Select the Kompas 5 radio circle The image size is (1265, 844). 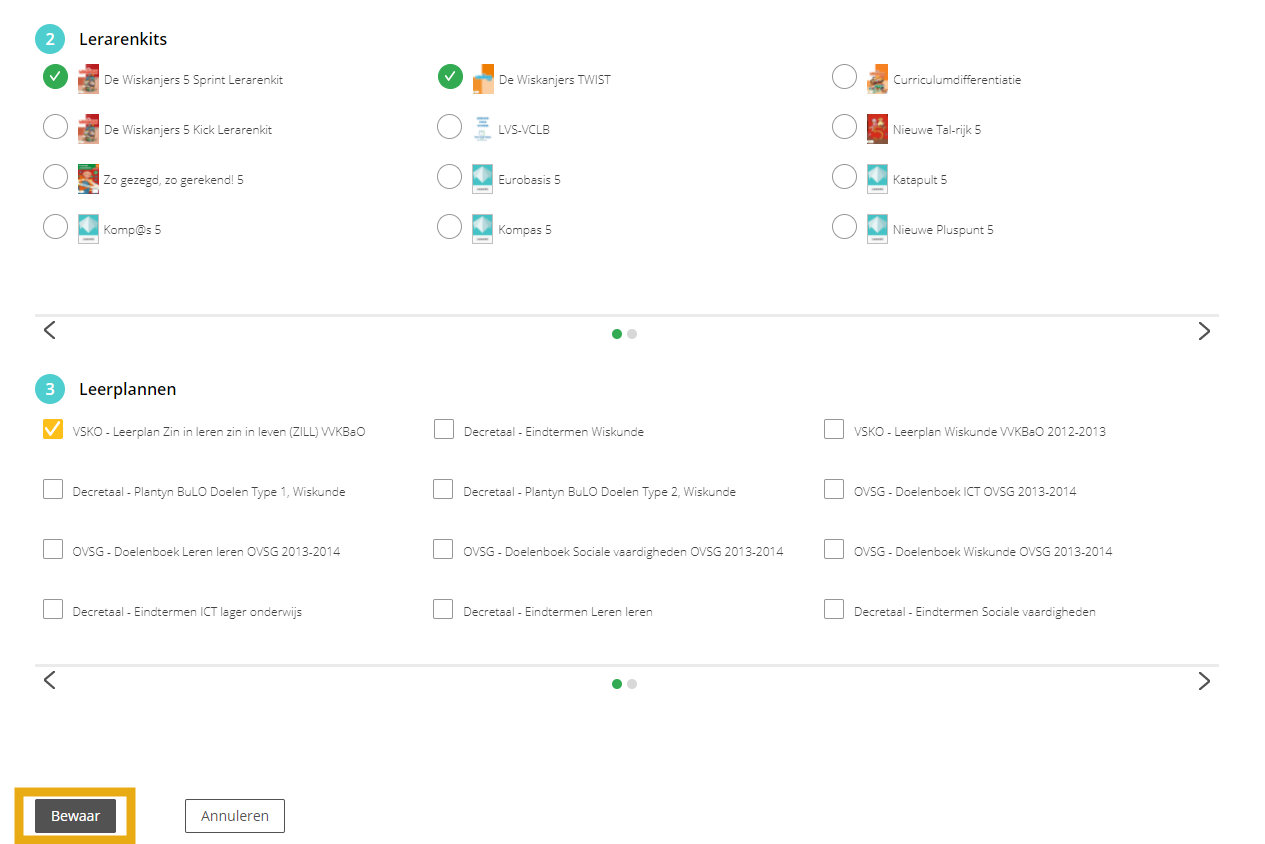tap(450, 227)
